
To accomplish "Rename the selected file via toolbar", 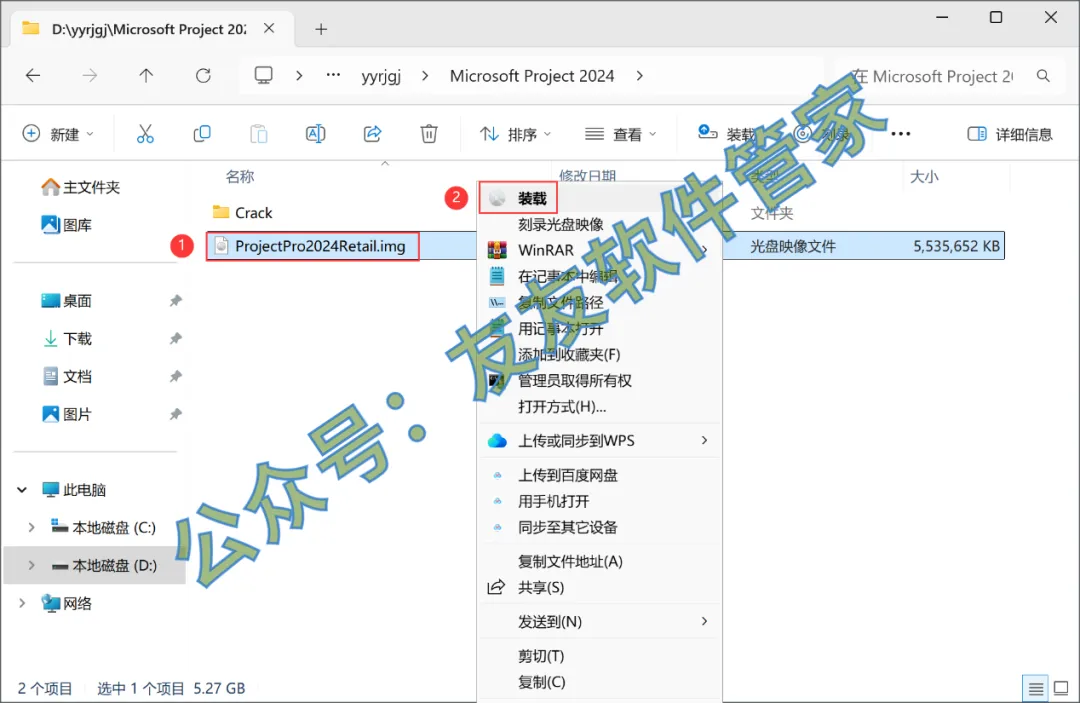I will click(315, 134).
